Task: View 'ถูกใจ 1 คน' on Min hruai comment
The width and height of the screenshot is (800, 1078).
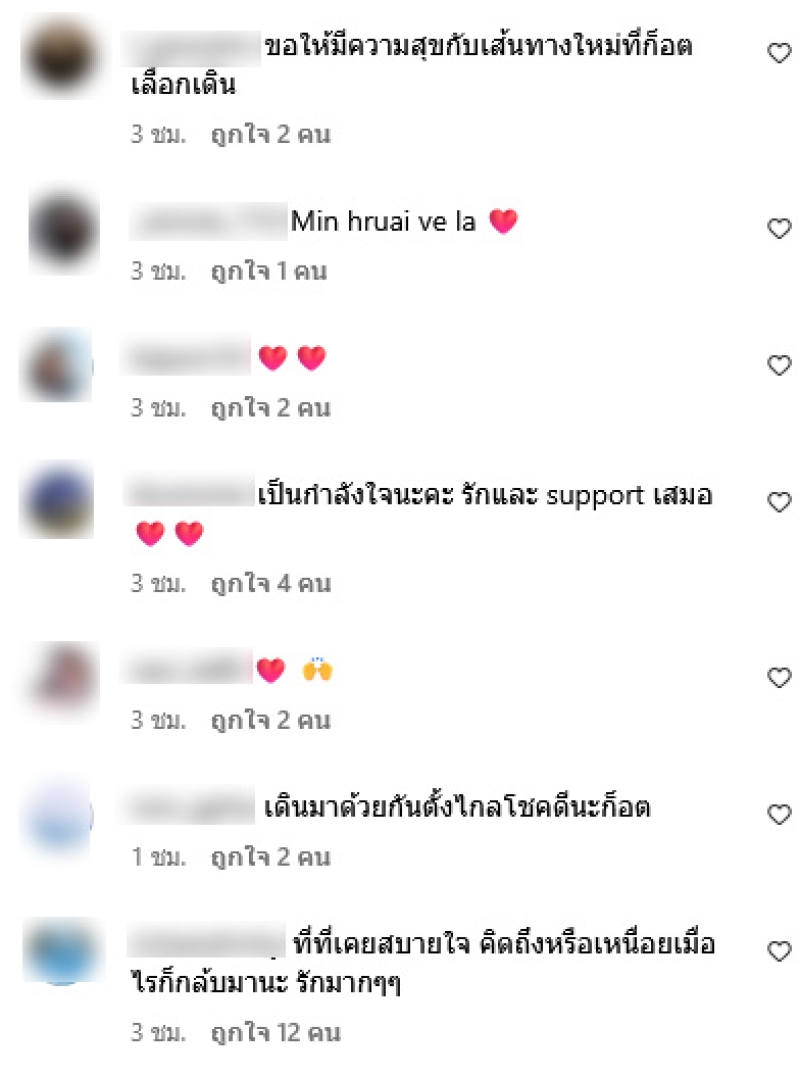Action: pos(269,271)
